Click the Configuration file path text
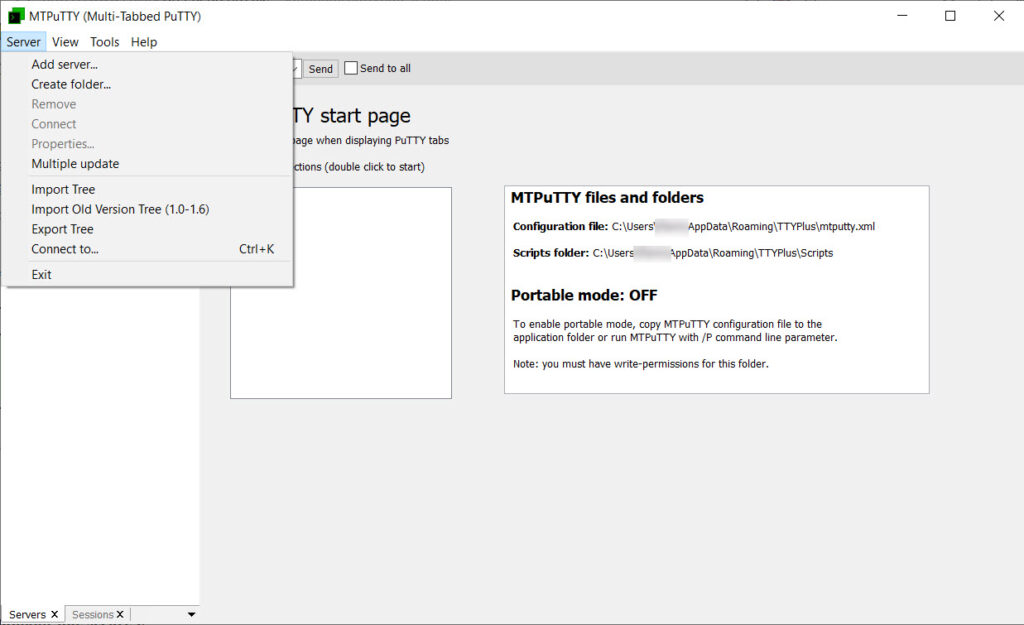This screenshot has height=625, width=1024. [743, 227]
